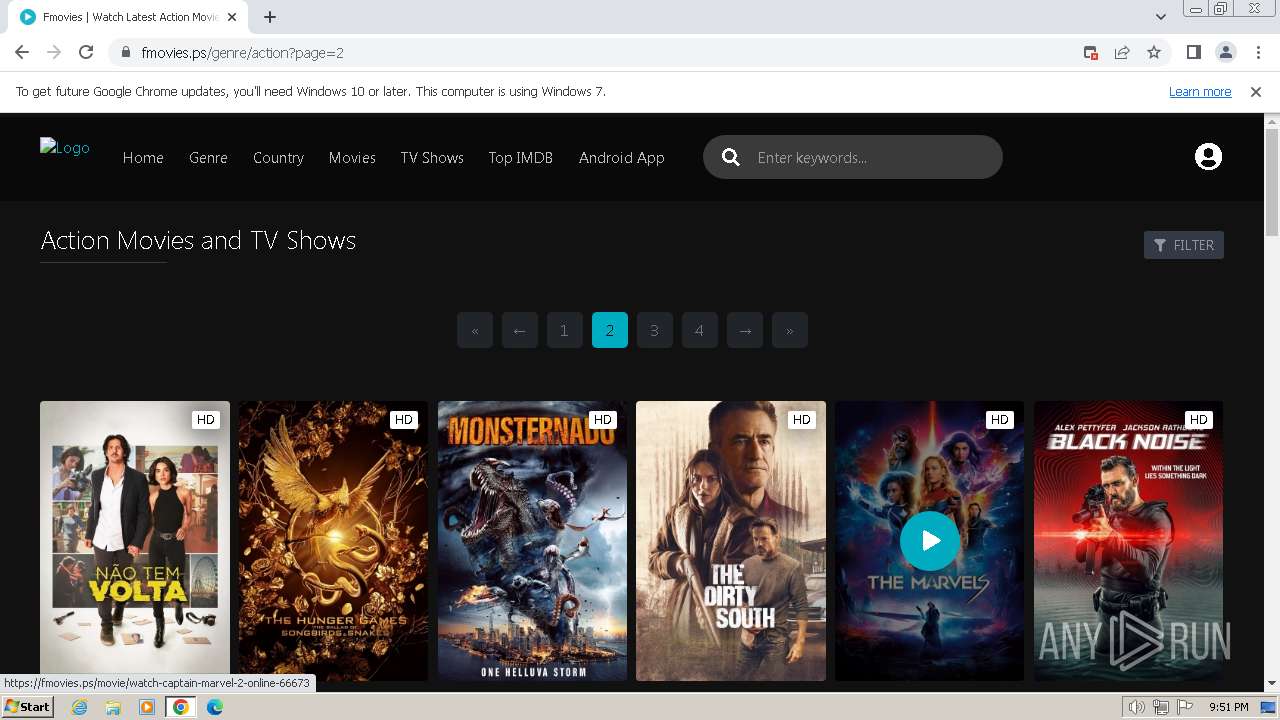1280x720 pixels.
Task: Open the Learn more link
Action: (1200, 92)
